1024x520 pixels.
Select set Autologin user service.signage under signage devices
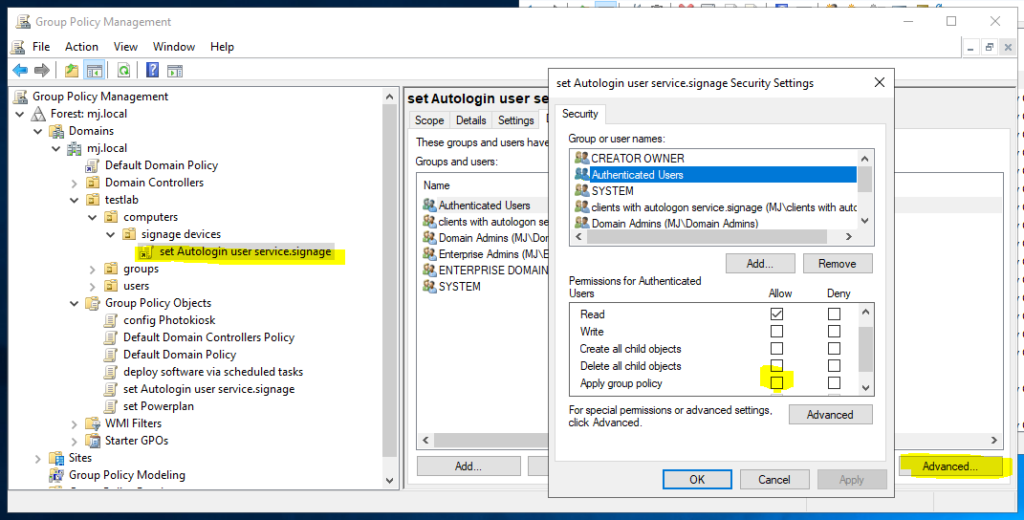coord(245,252)
